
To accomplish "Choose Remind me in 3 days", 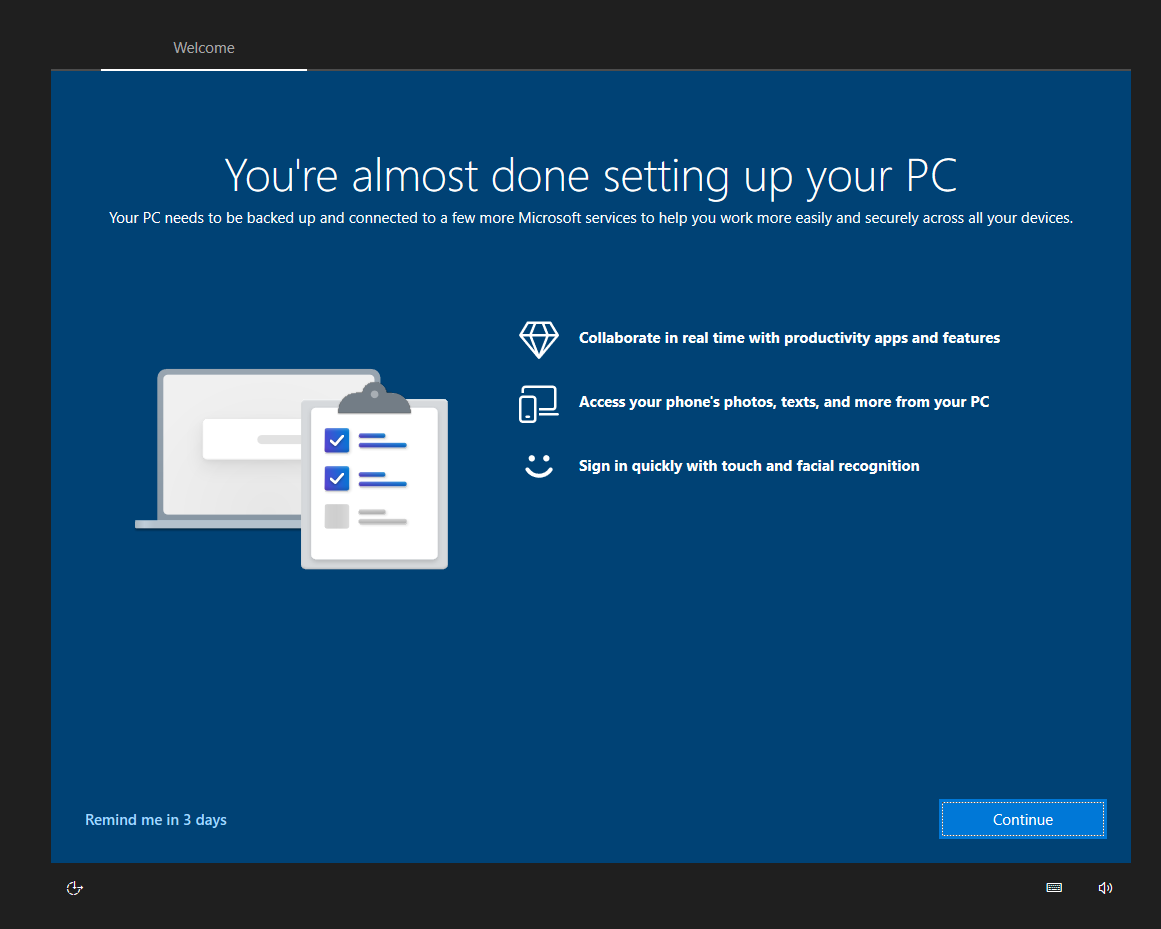I will [155, 819].
